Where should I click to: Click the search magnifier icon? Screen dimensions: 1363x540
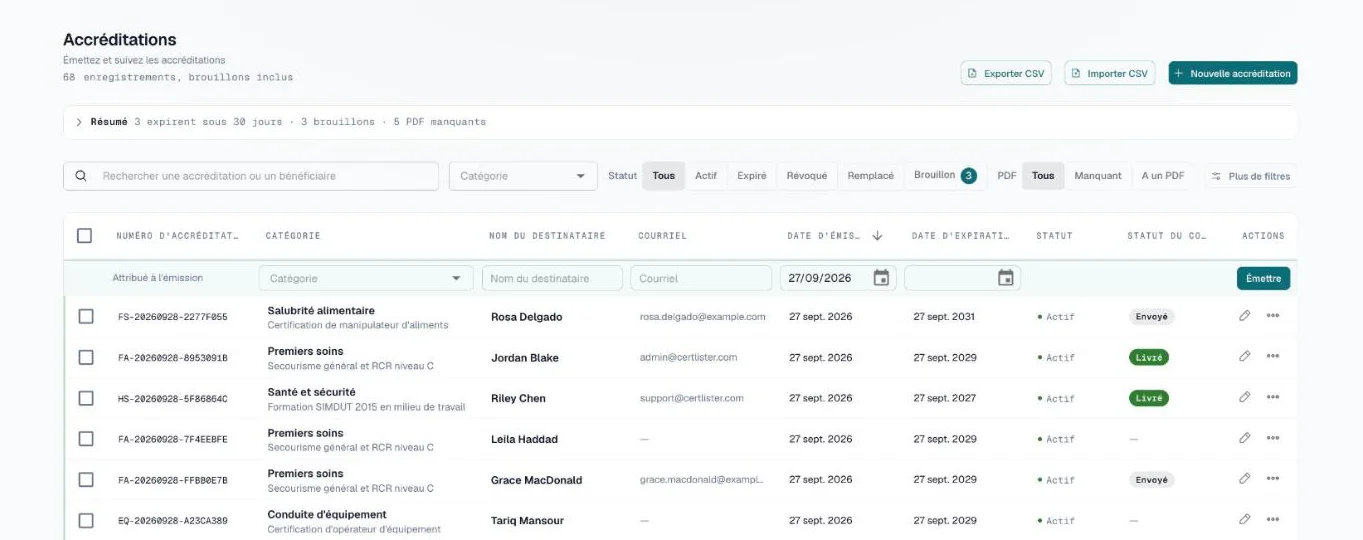coord(81,176)
